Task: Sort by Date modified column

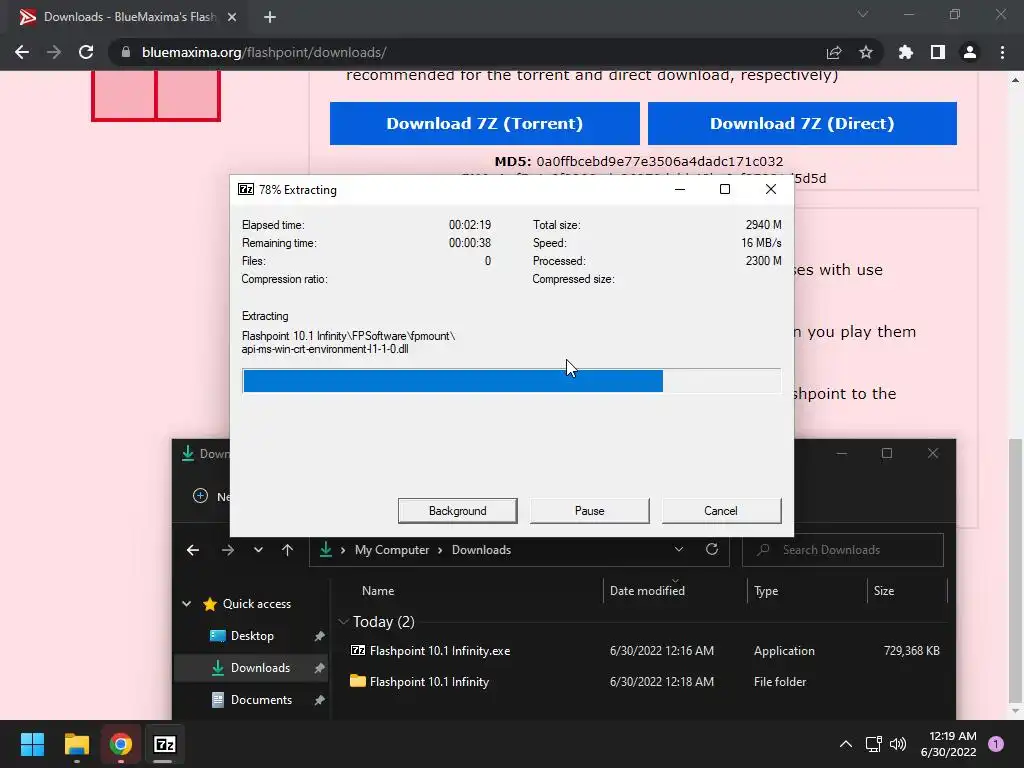Action: [x=647, y=591]
